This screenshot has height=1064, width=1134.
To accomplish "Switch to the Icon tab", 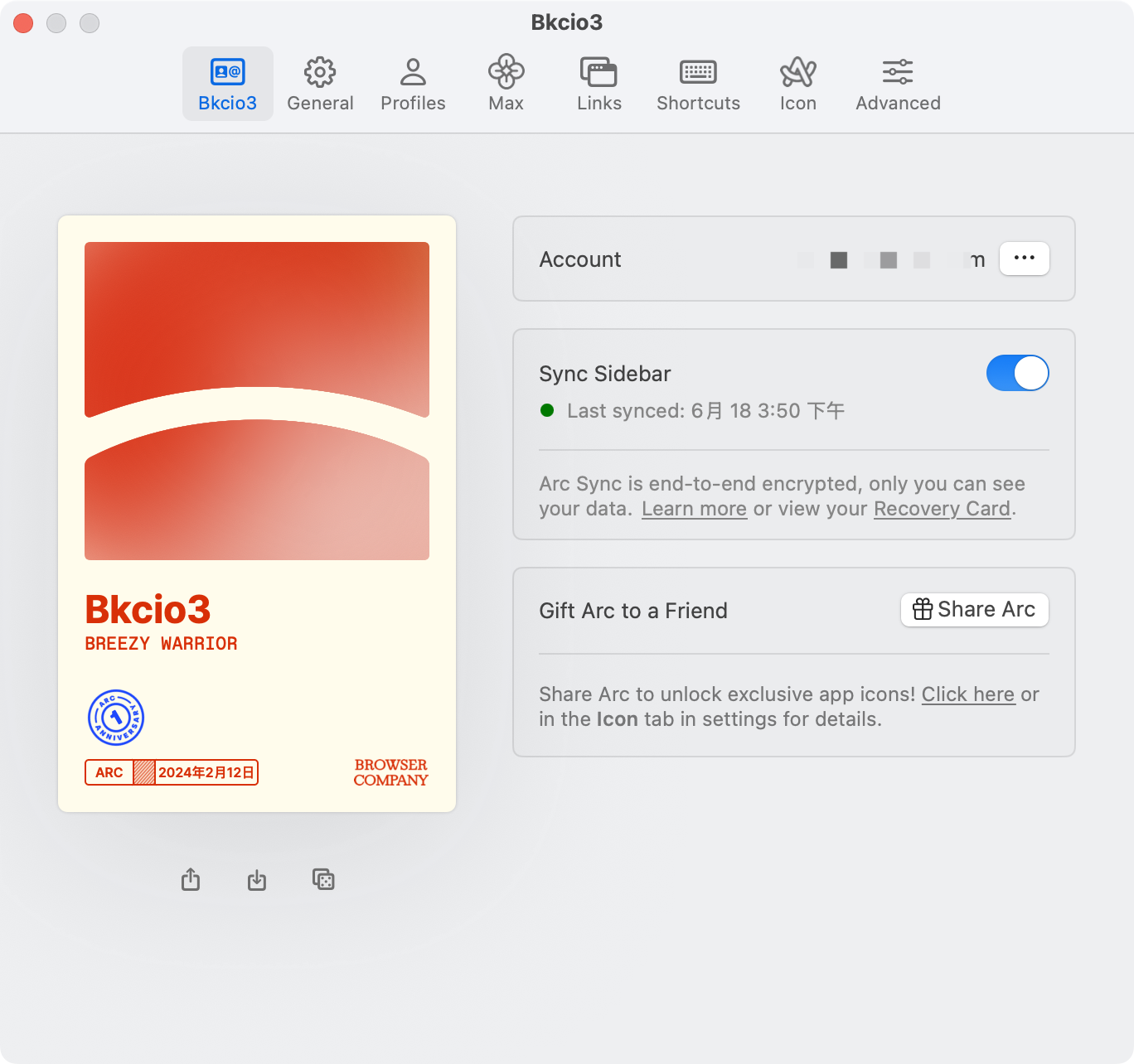I will click(x=798, y=84).
